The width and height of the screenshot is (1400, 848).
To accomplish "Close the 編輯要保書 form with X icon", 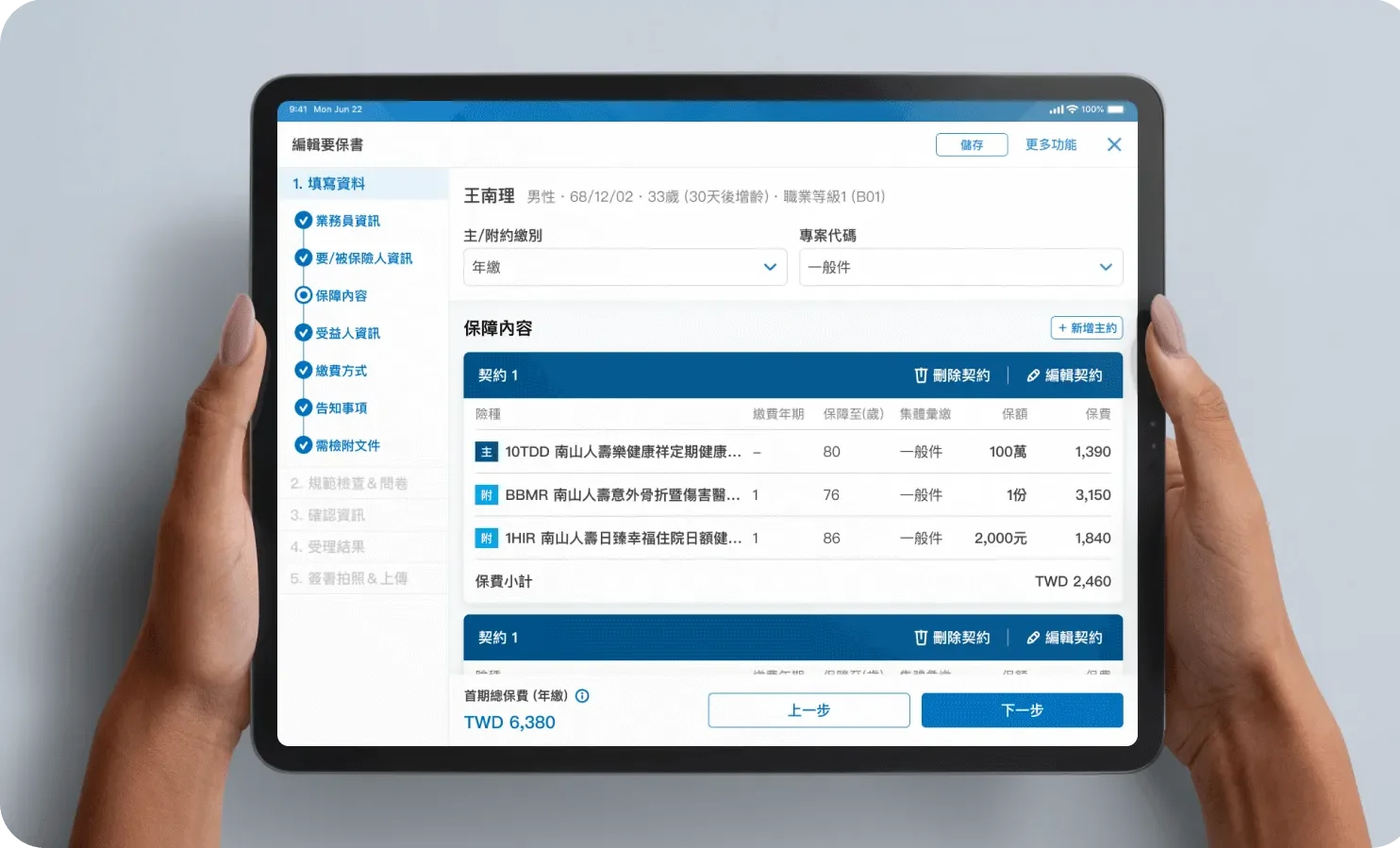I will click(1114, 144).
